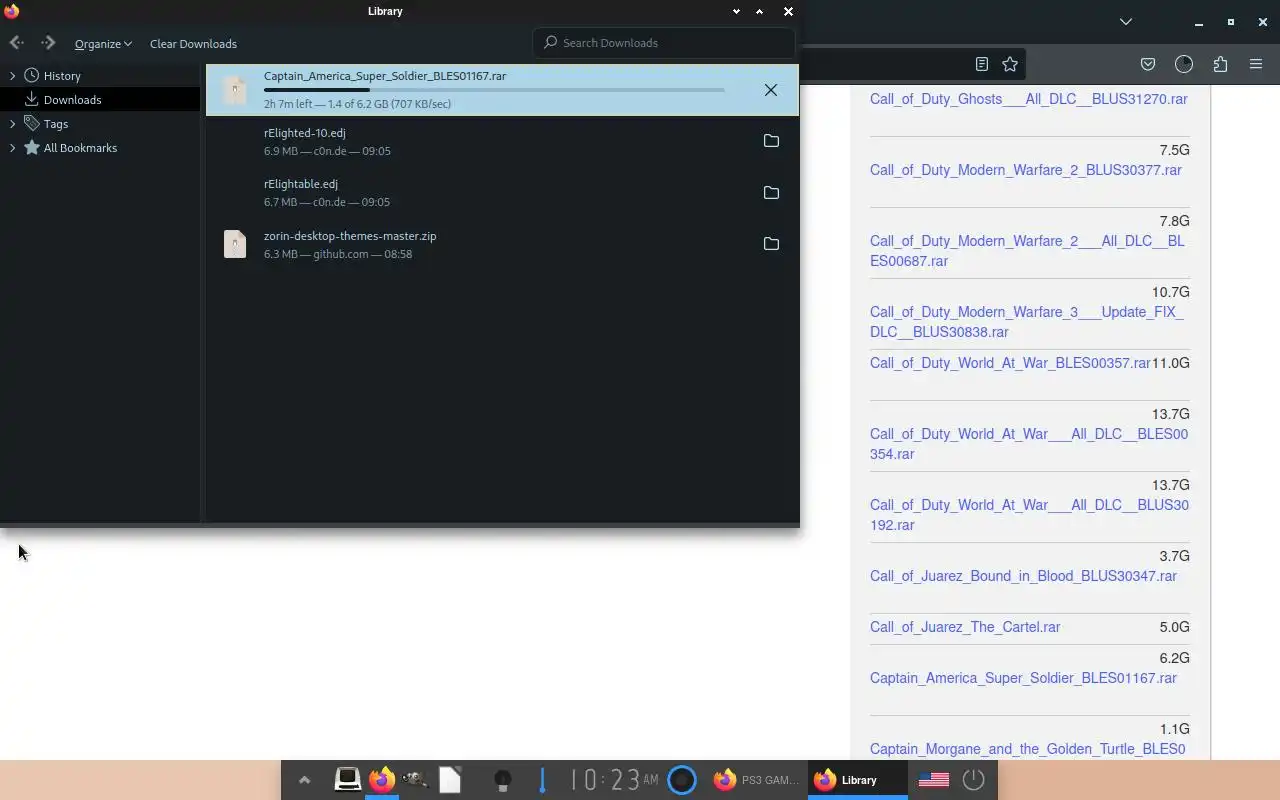
Task: Open Firefox downloads progress indicator
Action: 1184,64
